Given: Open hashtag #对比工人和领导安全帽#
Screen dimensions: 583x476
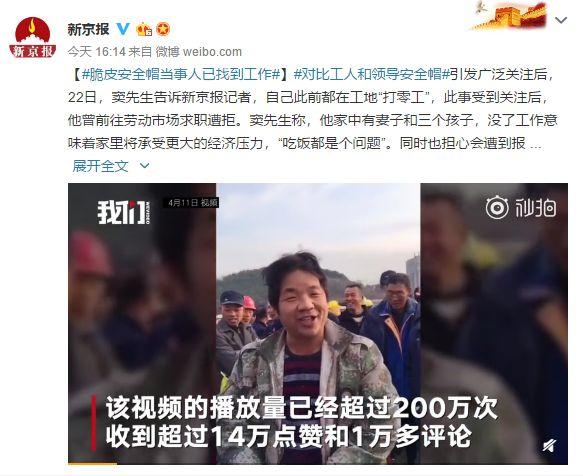Looking at the screenshot, I should (x=371, y=75).
